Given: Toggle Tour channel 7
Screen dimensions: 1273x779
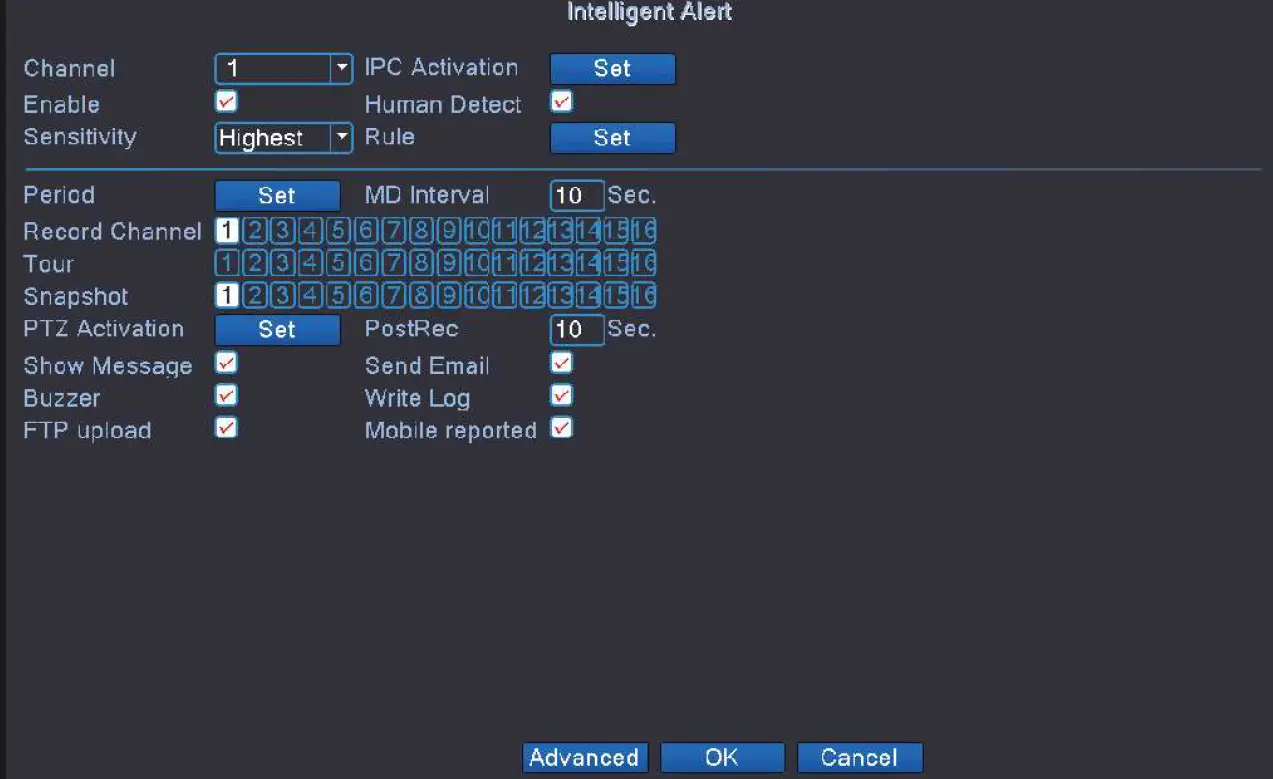Looking at the screenshot, I should coord(394,264).
